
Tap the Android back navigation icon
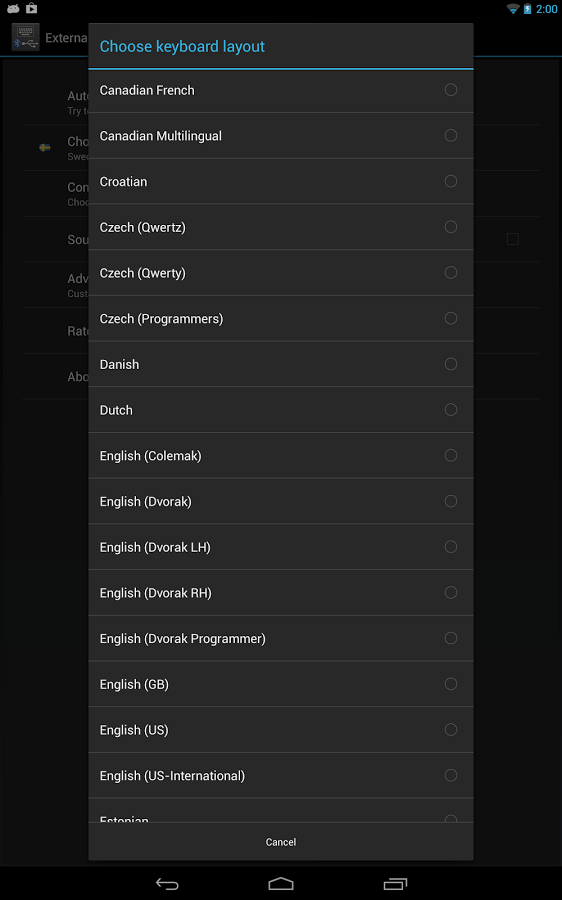pos(167,884)
